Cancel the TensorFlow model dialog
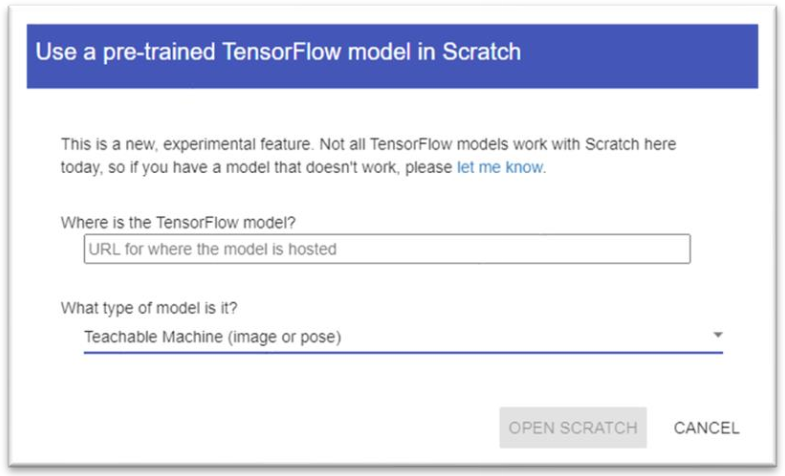 [706, 428]
